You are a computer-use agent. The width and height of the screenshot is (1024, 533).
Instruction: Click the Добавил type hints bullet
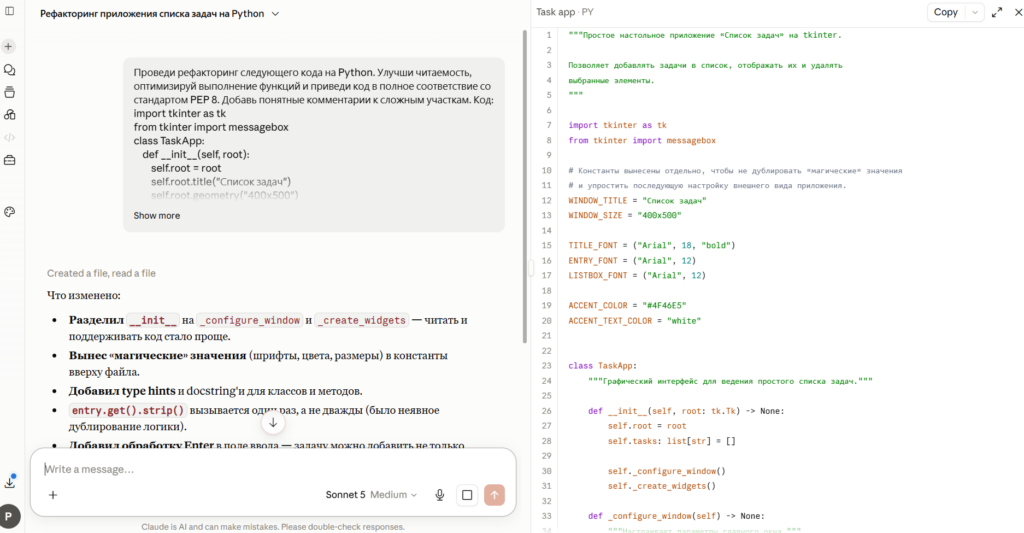tap(216, 391)
